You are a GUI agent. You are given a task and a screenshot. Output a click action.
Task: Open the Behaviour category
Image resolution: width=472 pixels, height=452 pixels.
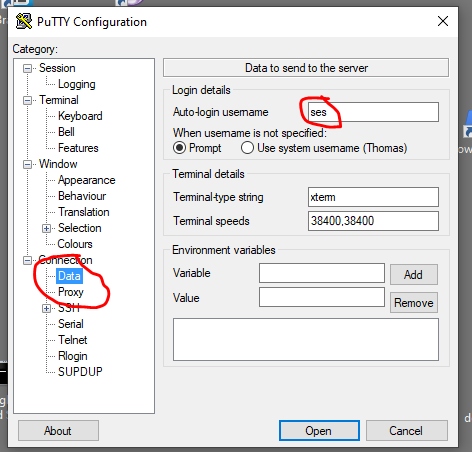pos(82,196)
